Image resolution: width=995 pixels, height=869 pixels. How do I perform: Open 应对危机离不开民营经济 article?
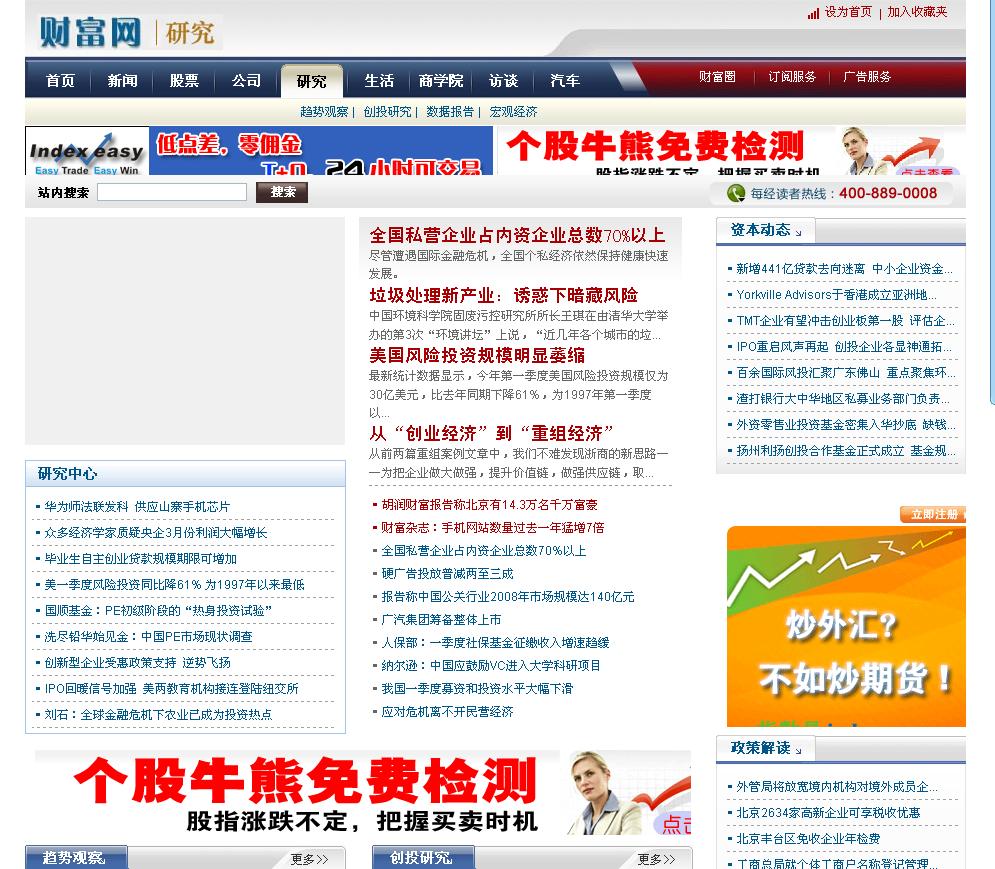(447, 712)
